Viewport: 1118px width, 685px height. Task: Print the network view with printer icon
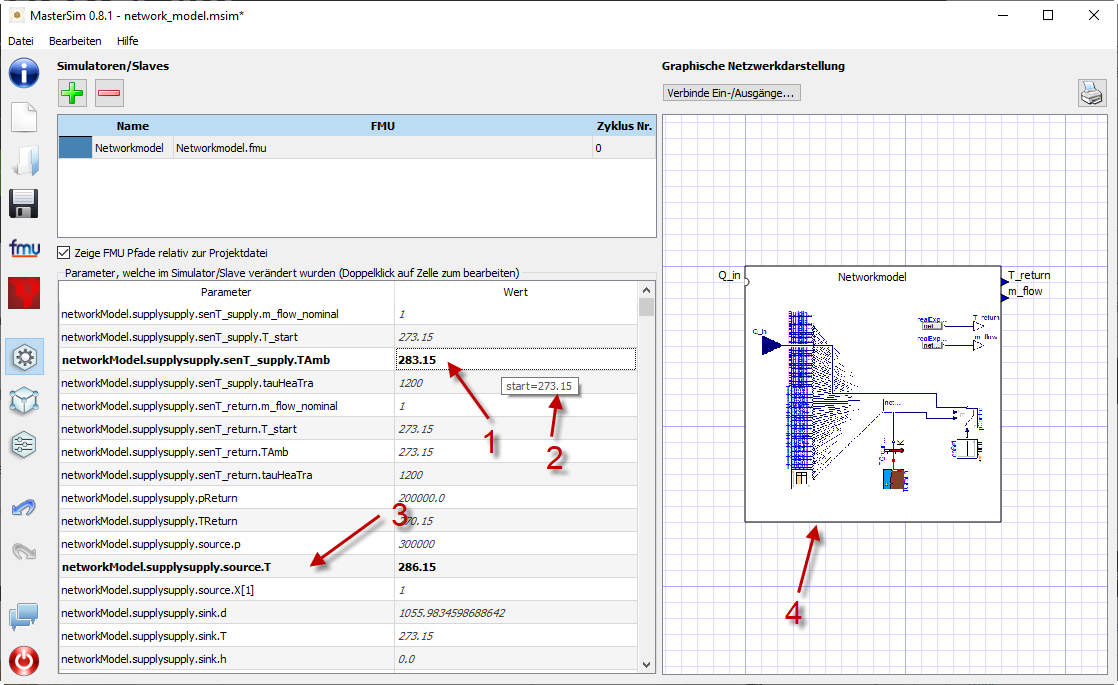[x=1092, y=93]
